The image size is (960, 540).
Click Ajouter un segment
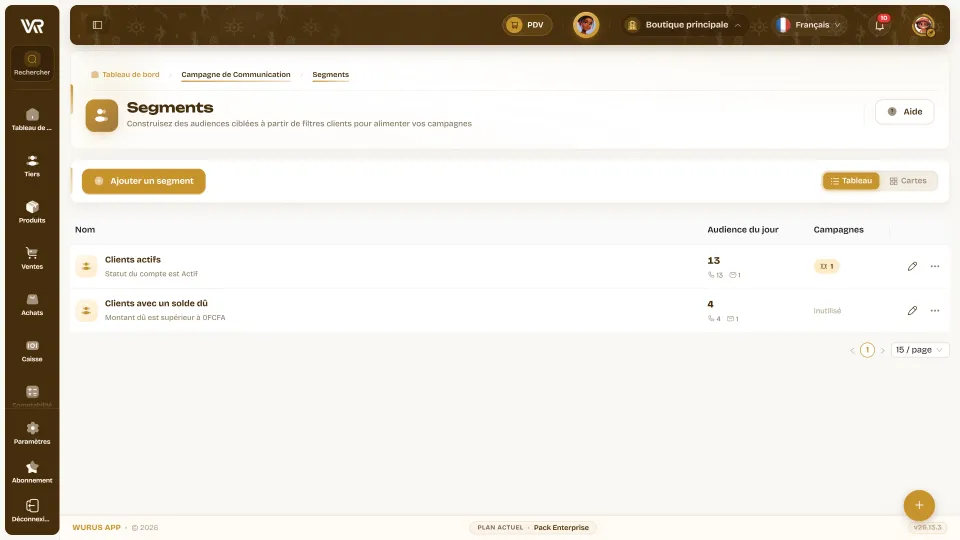pos(144,181)
